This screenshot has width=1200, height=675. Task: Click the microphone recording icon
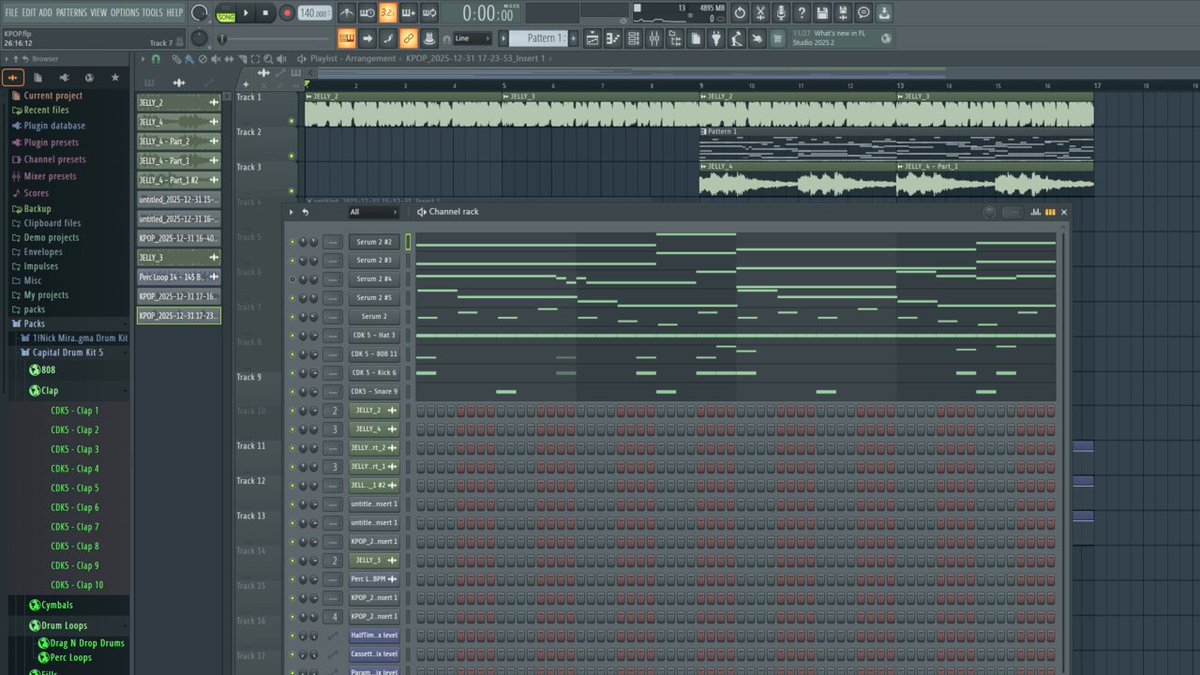click(x=781, y=13)
